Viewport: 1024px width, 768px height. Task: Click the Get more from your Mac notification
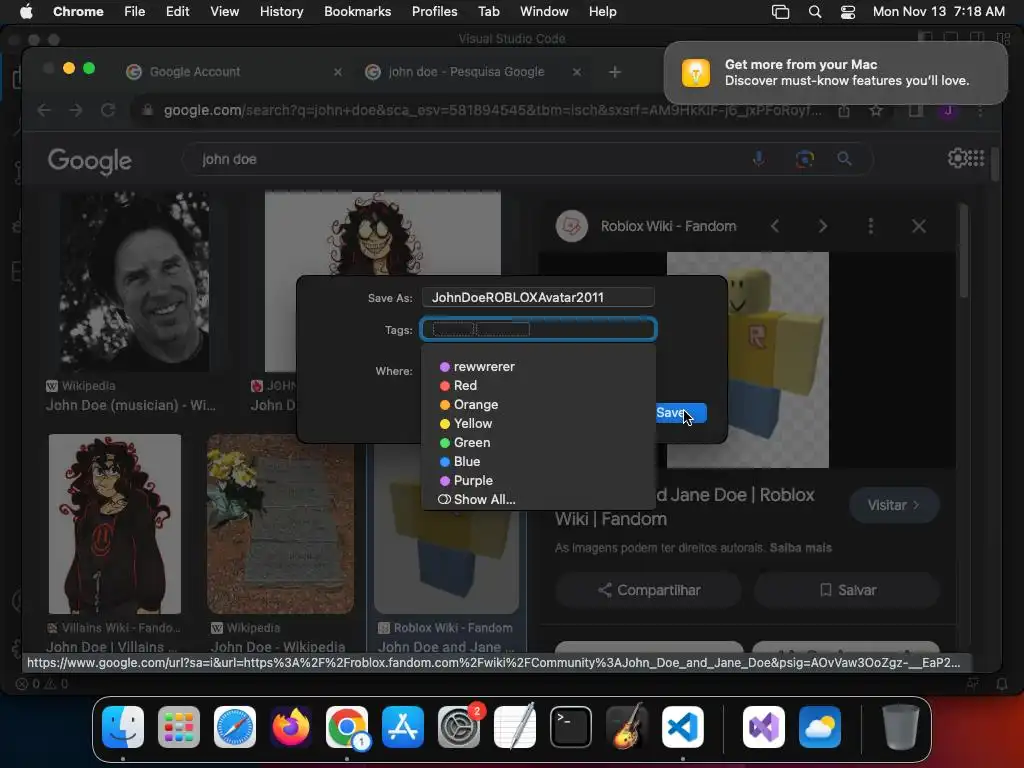pos(835,72)
